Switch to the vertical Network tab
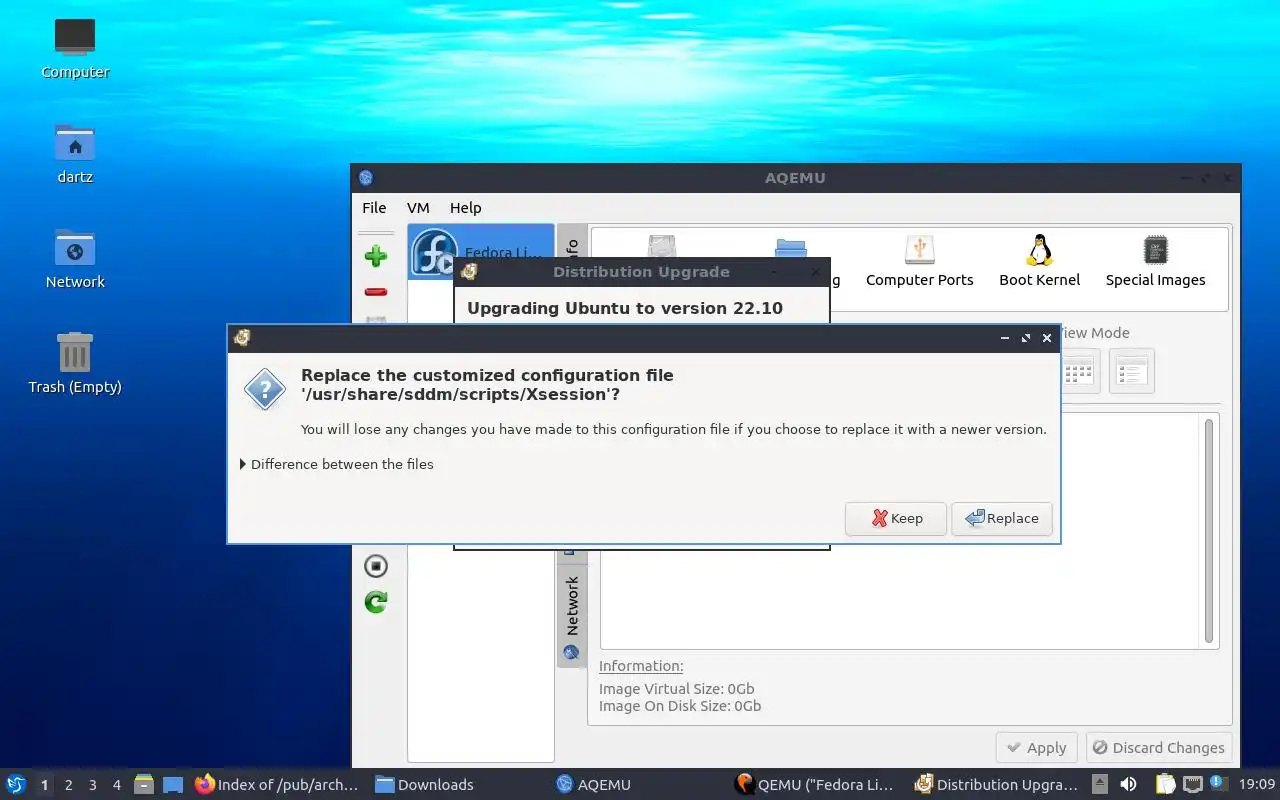This screenshot has height=800, width=1280. 572,616
